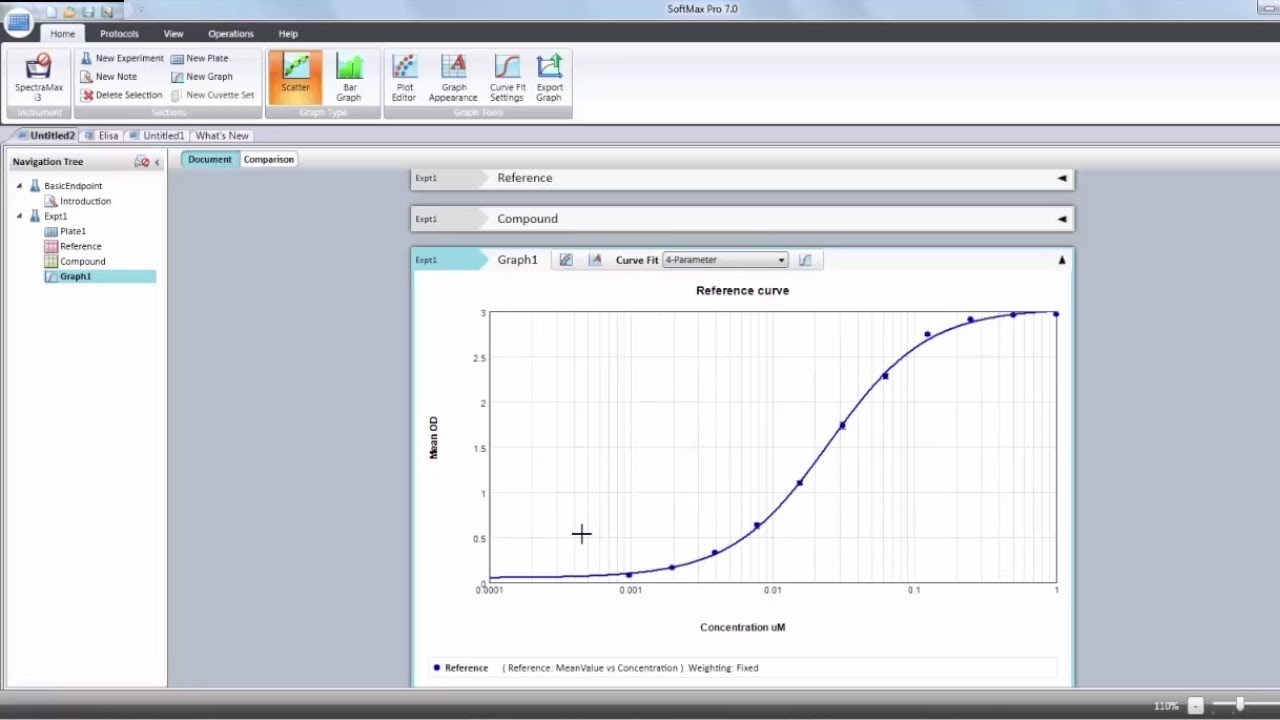
Task: Select BasicEndpoint in Navigation Tree
Action: point(73,186)
